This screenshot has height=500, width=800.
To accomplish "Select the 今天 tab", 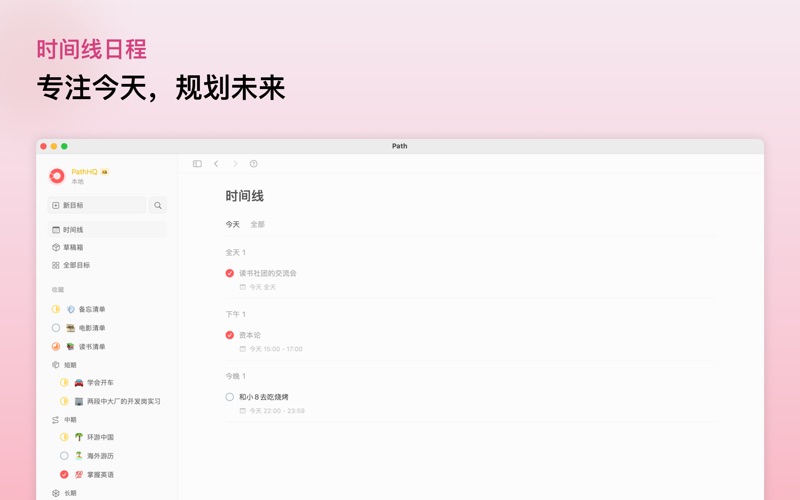I will point(233,225).
